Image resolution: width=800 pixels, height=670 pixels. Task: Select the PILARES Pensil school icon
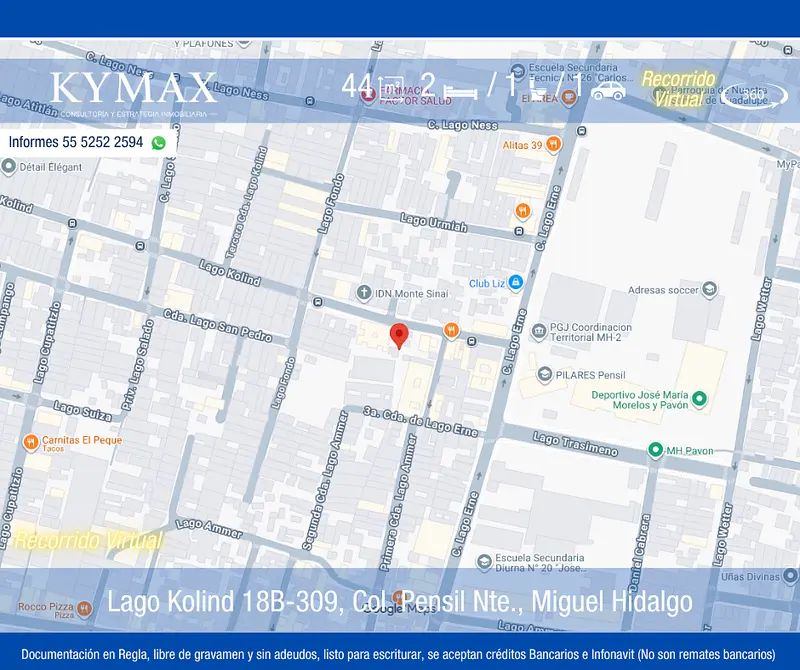tap(545, 375)
